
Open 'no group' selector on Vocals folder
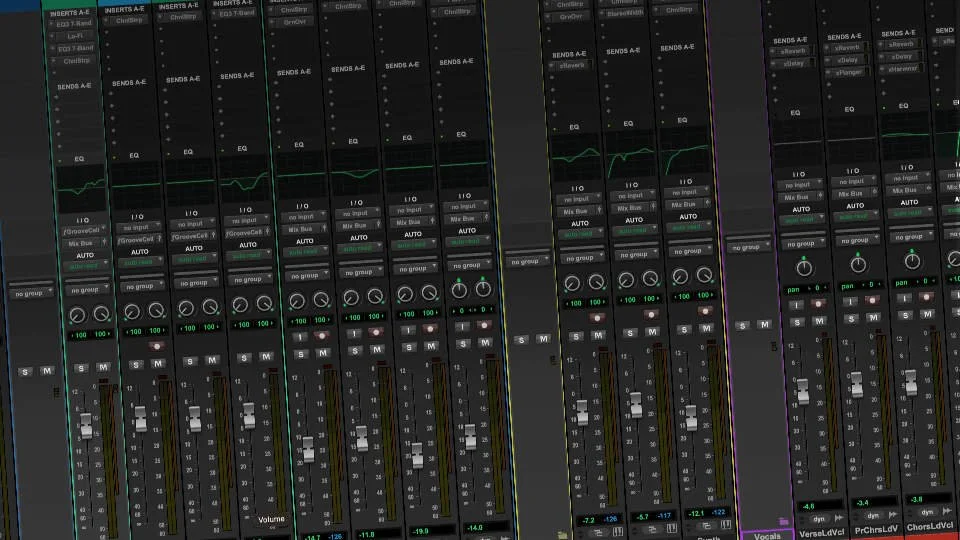click(749, 247)
